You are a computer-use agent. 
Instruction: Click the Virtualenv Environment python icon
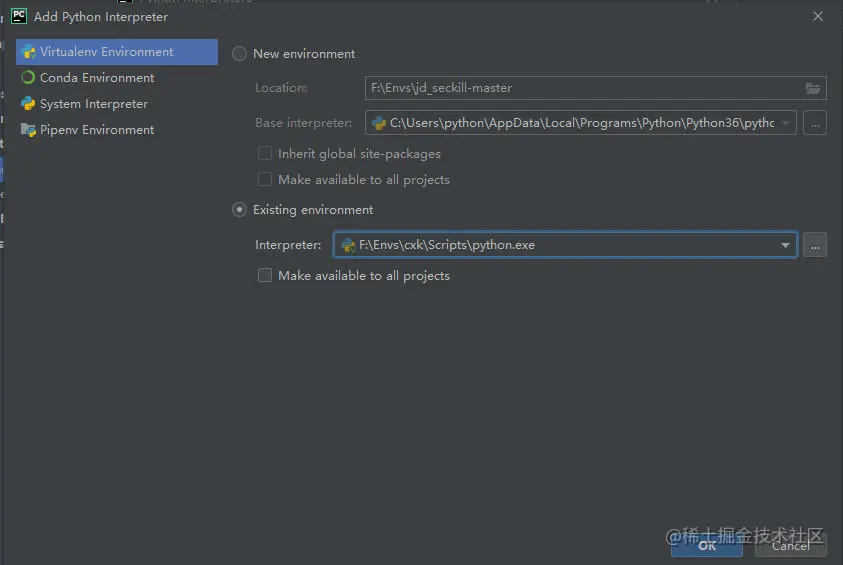click(28, 52)
